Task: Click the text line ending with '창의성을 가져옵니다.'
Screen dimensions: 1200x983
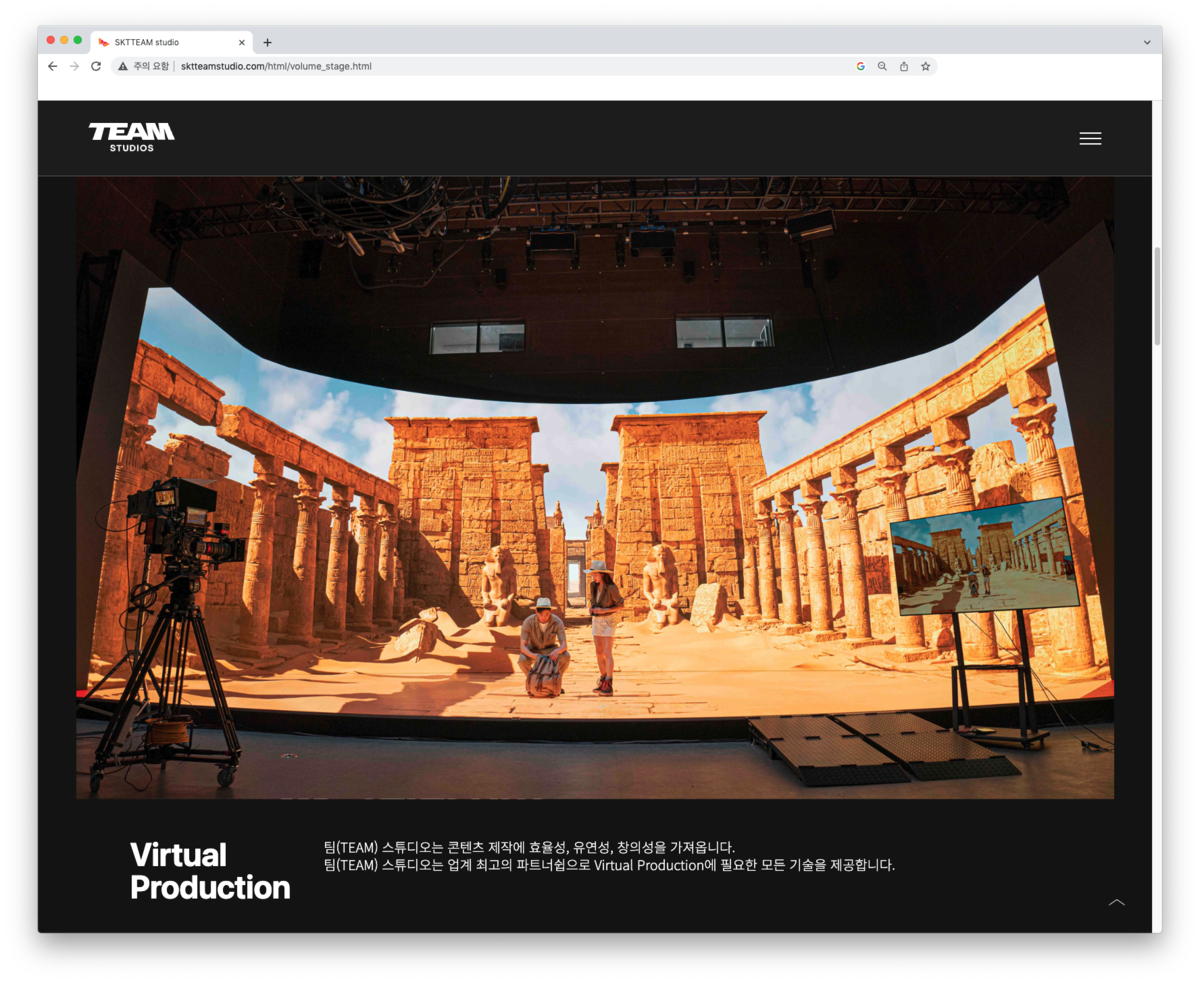Action: point(529,847)
